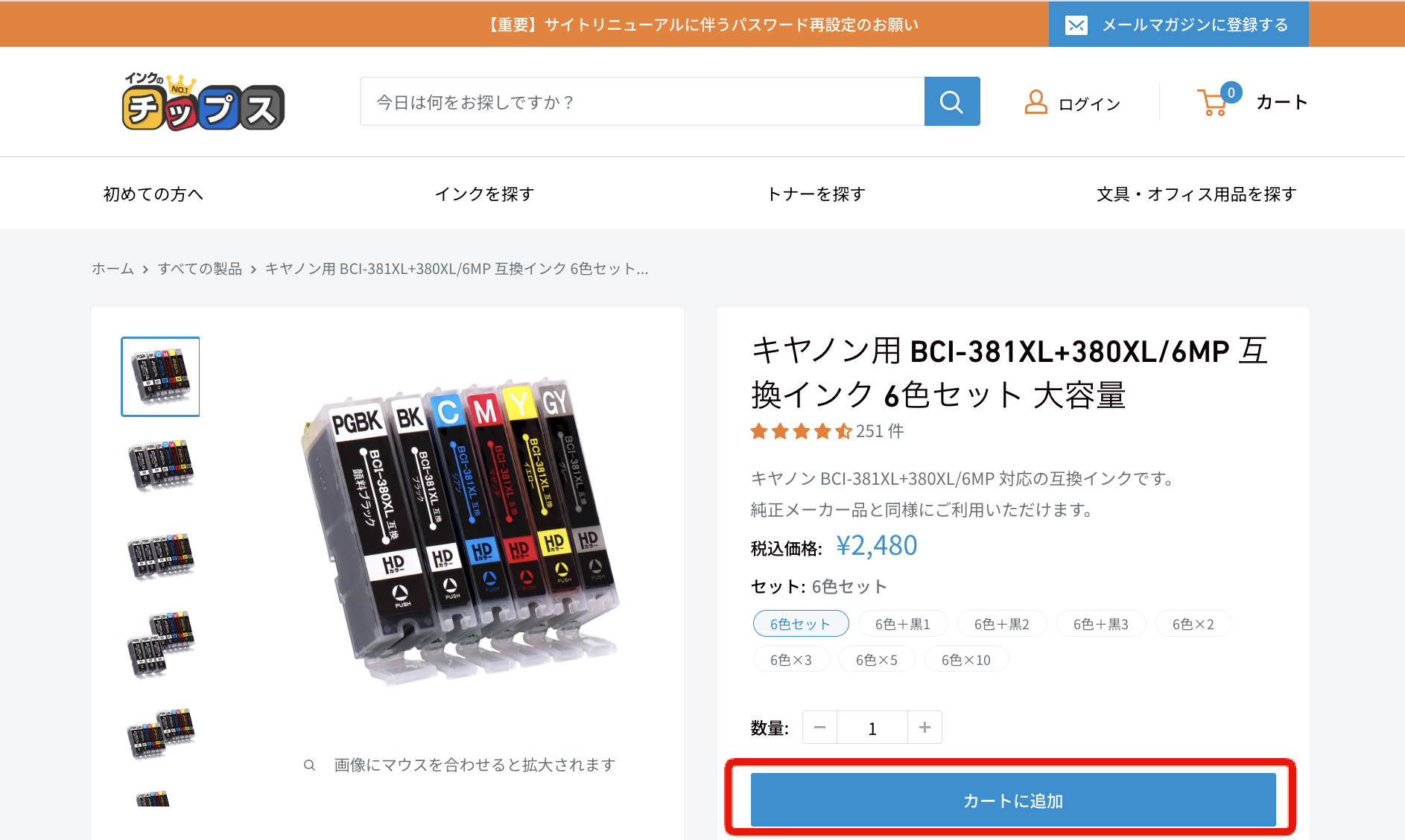This screenshot has width=1405, height=840.
Task: Open the インクを探す menu
Action: click(x=485, y=194)
